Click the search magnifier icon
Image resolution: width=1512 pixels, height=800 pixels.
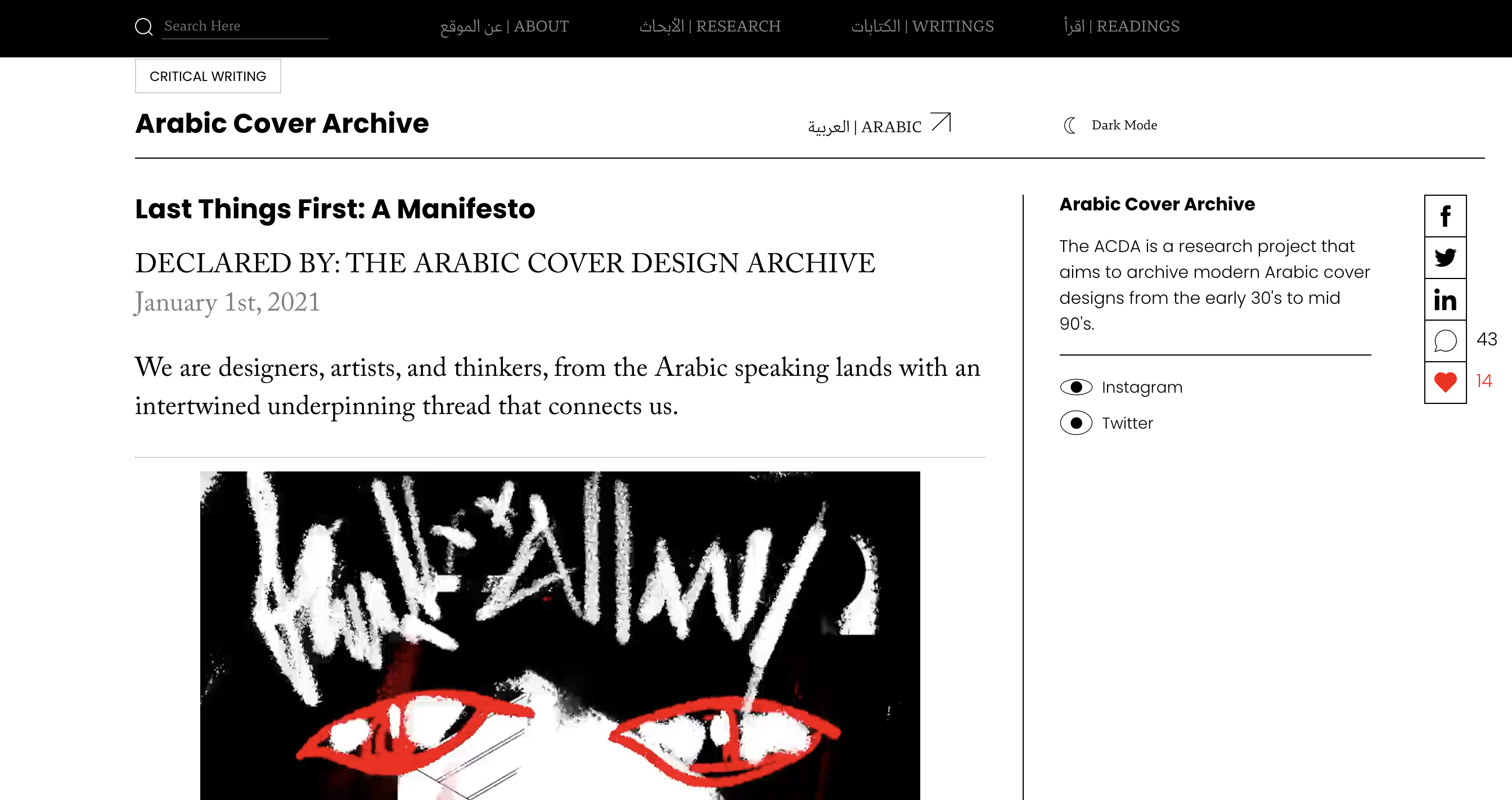point(144,26)
